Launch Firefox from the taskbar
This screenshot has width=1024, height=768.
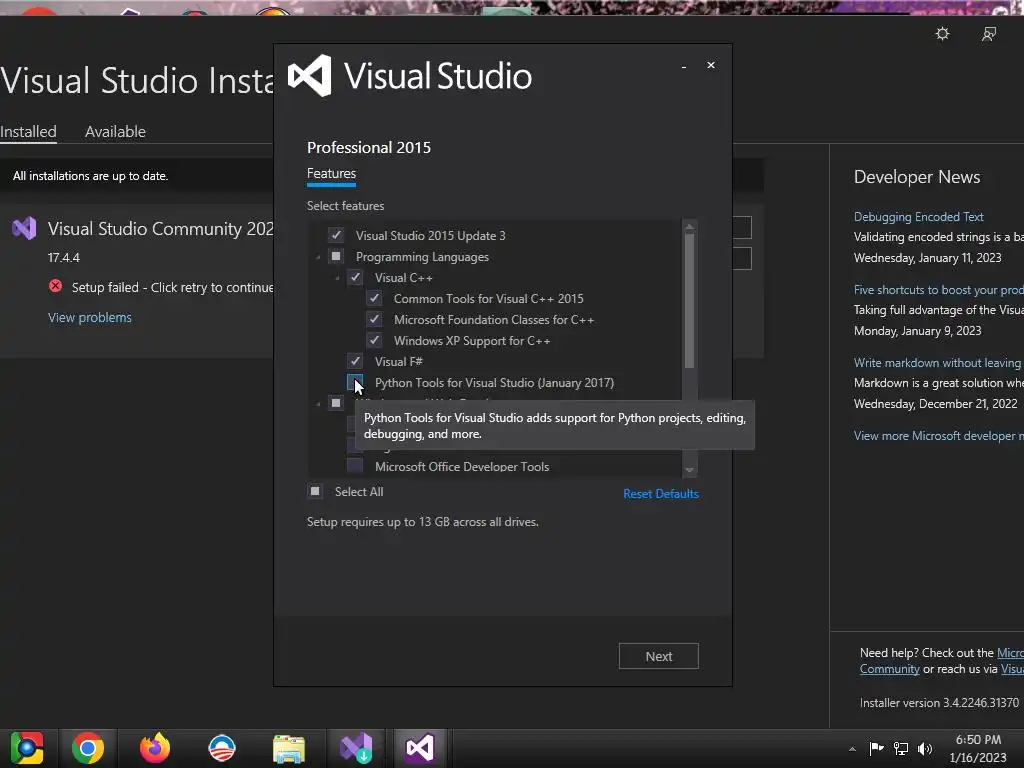coord(155,748)
